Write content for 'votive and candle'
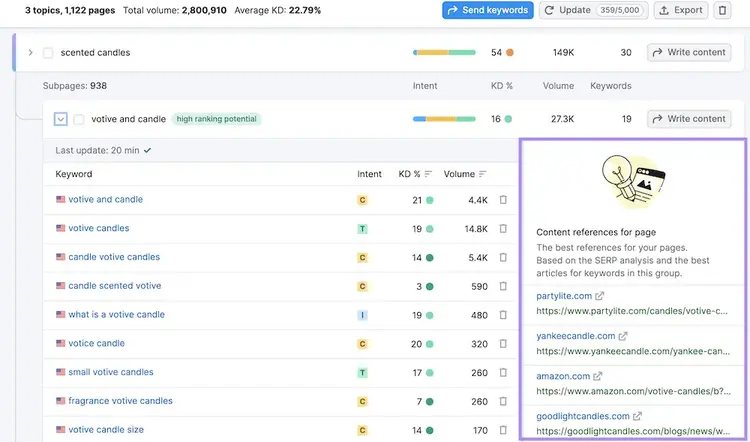 [x=689, y=119]
